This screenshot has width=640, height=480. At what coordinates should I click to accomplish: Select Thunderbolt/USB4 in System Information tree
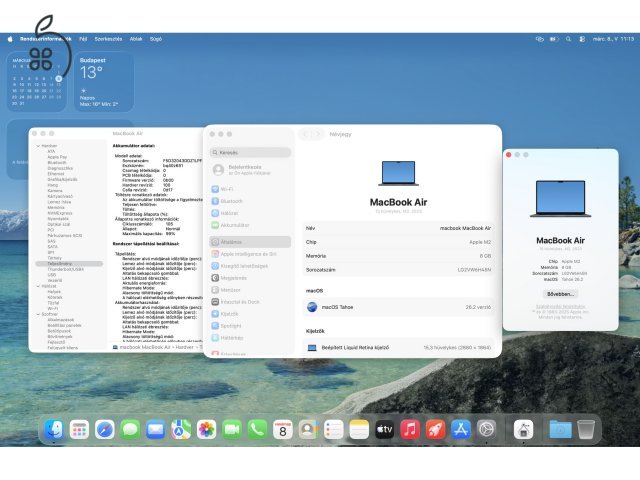(x=66, y=269)
